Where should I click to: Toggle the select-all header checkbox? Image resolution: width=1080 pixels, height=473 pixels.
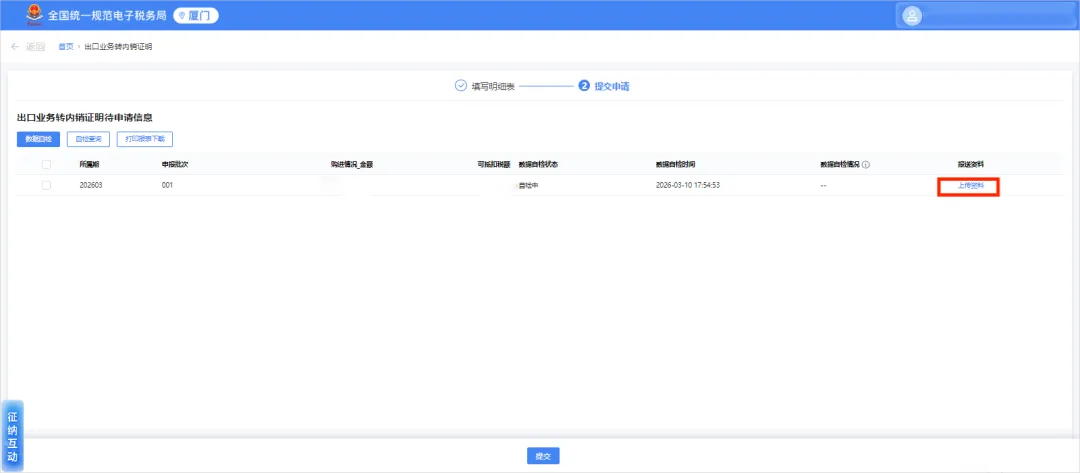point(46,165)
